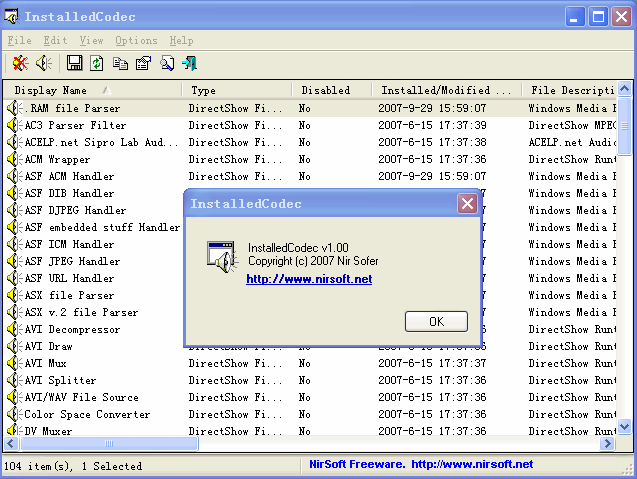Open the Help menu

pyautogui.click(x=181, y=41)
